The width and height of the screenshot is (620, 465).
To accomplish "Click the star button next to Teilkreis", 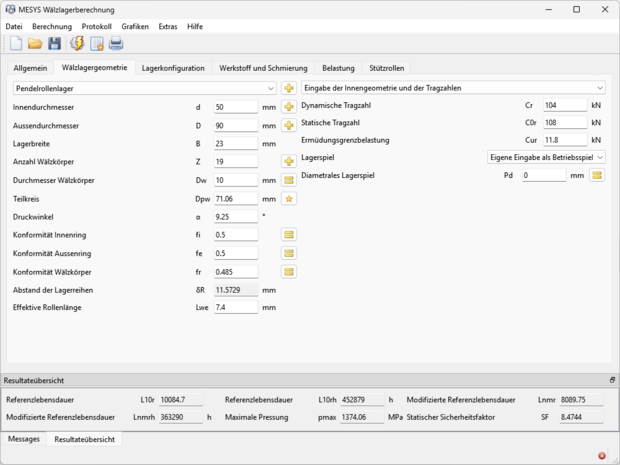I will pyautogui.click(x=289, y=198).
